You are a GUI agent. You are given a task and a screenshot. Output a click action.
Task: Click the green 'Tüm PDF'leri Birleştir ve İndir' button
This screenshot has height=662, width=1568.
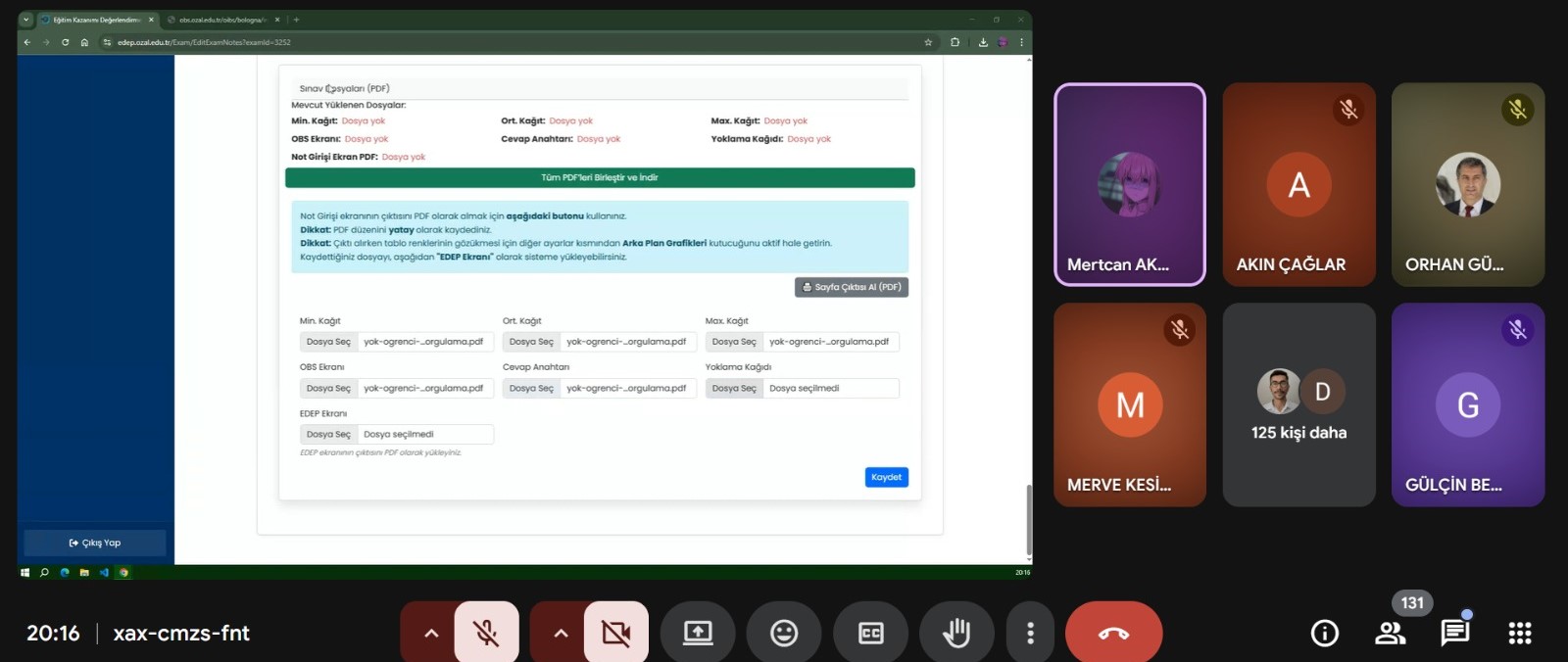coord(600,177)
